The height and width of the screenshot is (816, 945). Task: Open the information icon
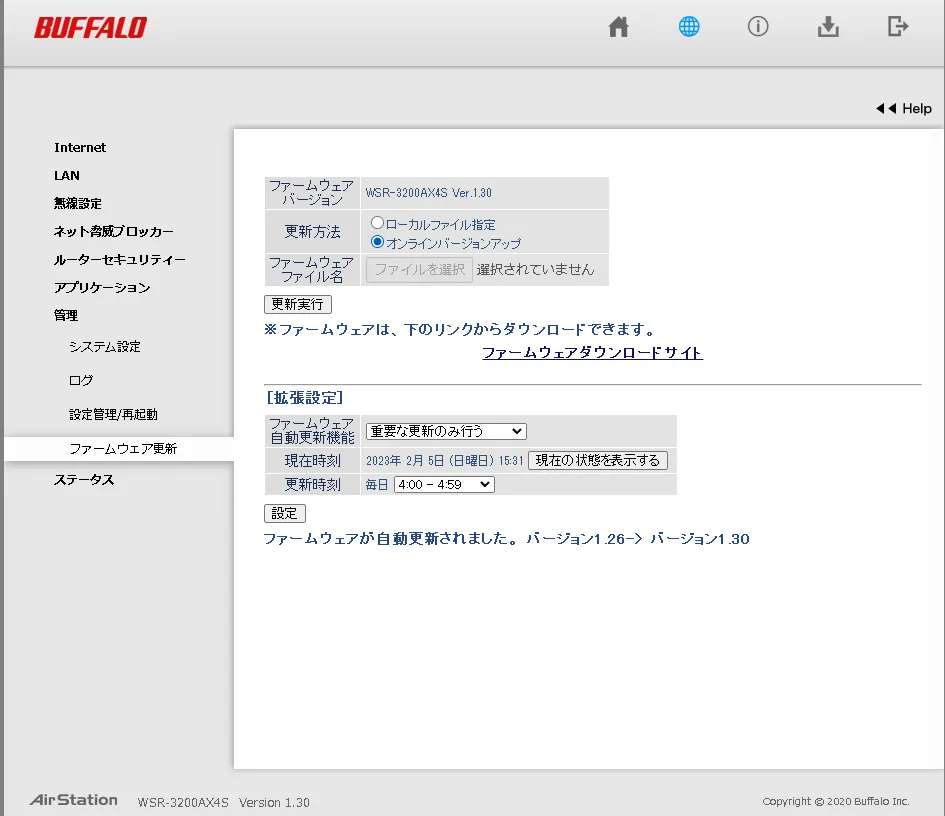pyautogui.click(x=758, y=27)
